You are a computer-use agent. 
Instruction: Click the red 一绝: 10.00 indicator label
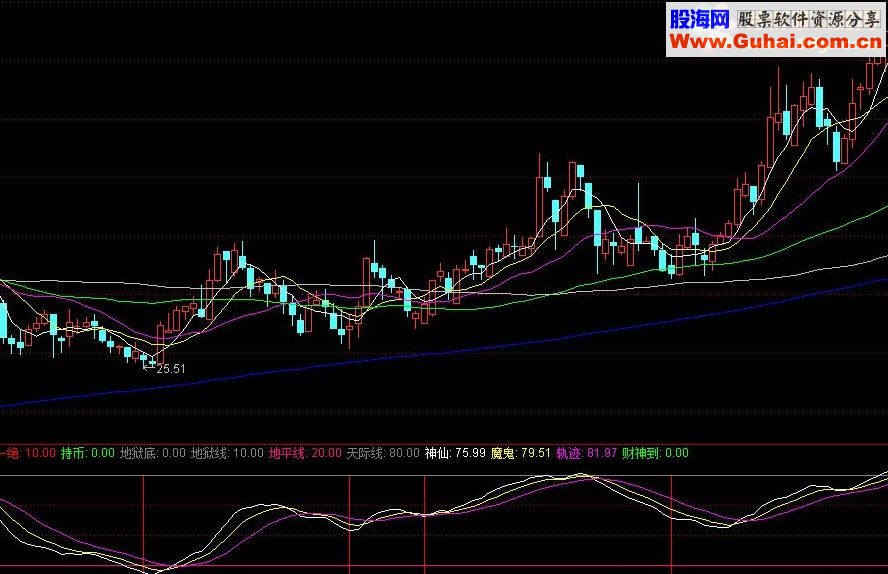click(x=28, y=453)
